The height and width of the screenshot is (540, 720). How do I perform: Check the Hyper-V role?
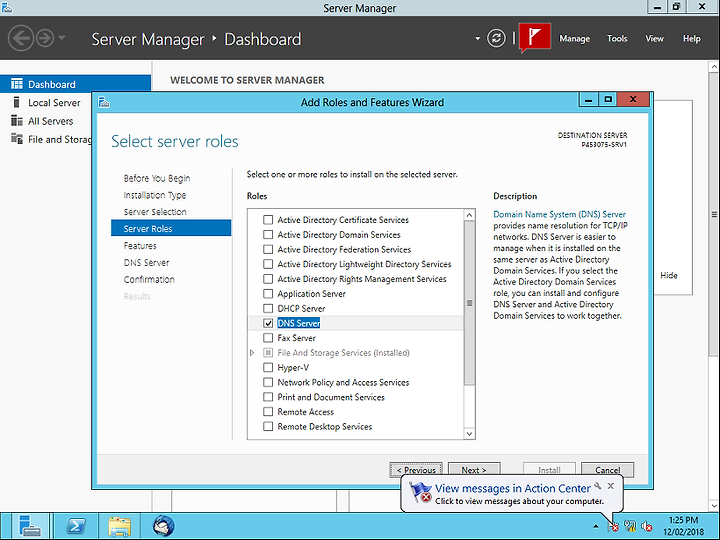268,367
